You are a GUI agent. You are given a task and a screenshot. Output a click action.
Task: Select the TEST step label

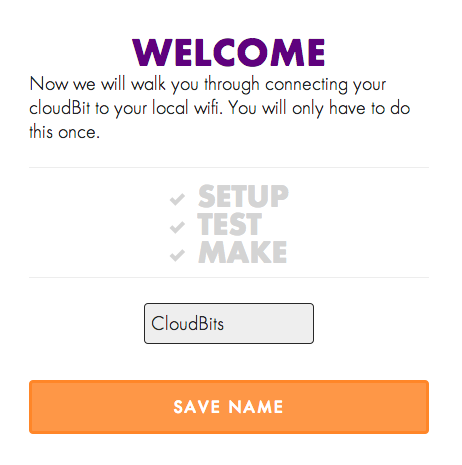coord(230,224)
